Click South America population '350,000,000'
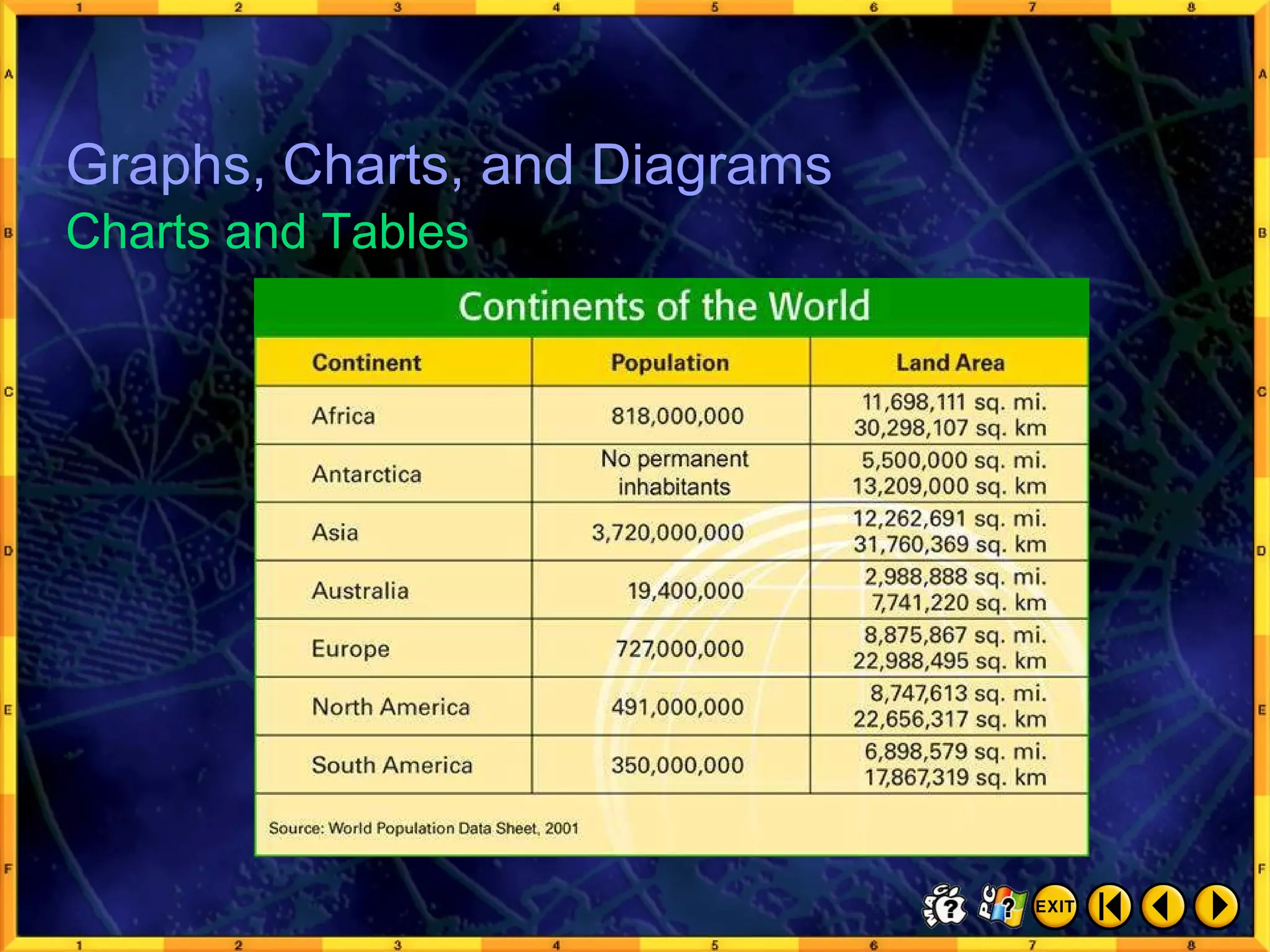Viewport: 1270px width, 952px height. 677,765
